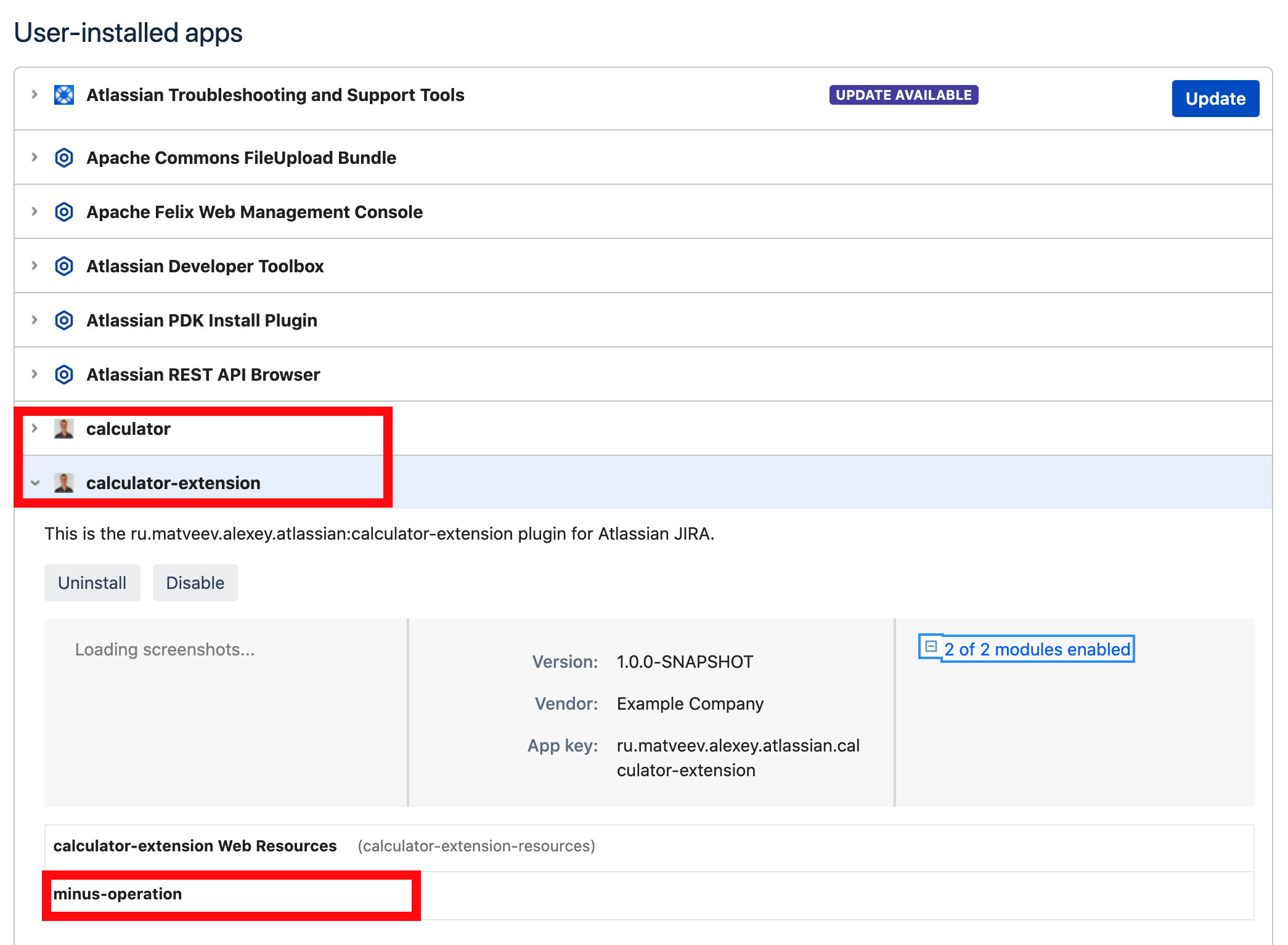Click the Atlassian PDK Install Plugin icon
The width and height of the screenshot is (1288, 945).
pyautogui.click(x=64, y=320)
